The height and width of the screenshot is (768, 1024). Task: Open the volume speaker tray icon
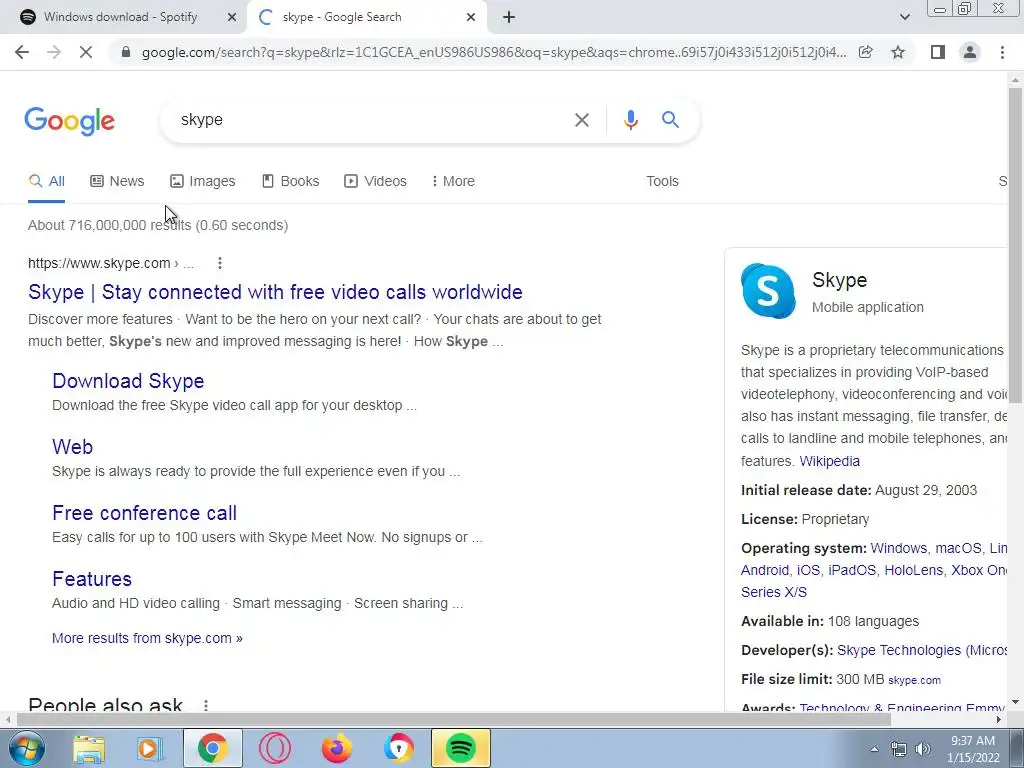[x=923, y=749]
